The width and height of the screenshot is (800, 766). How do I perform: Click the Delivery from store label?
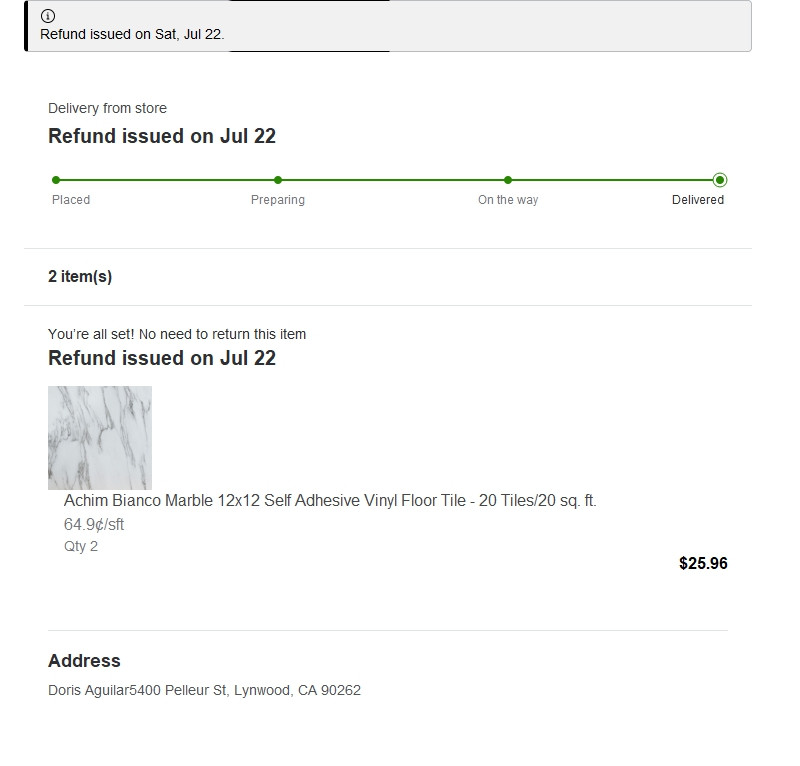tap(107, 108)
